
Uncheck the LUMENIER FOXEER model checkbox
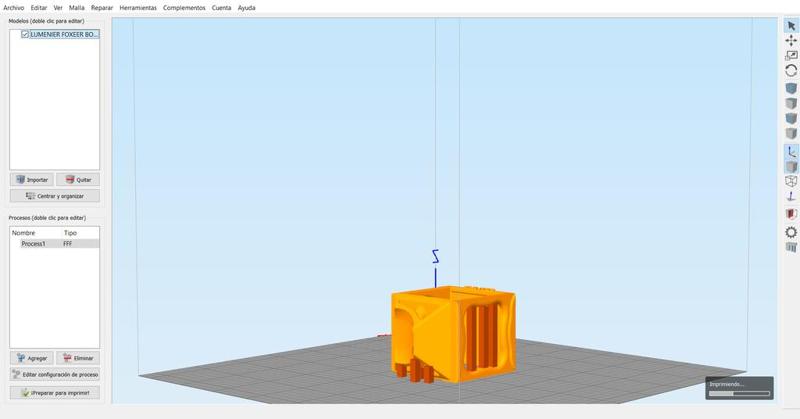tap(24, 34)
